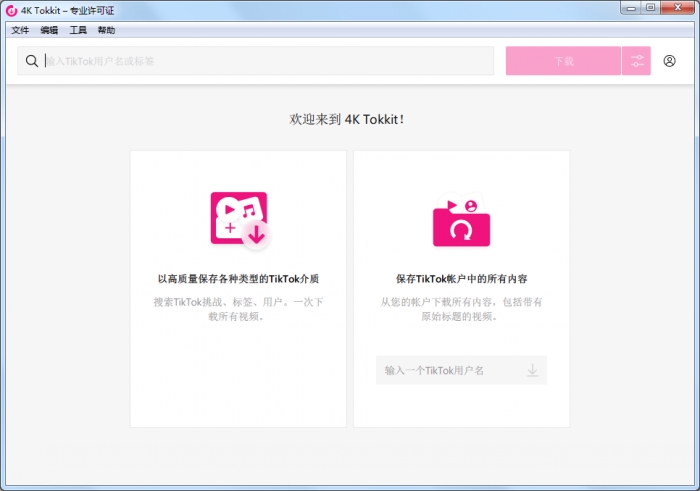Open download settings sliders icon

pyautogui.click(x=637, y=61)
